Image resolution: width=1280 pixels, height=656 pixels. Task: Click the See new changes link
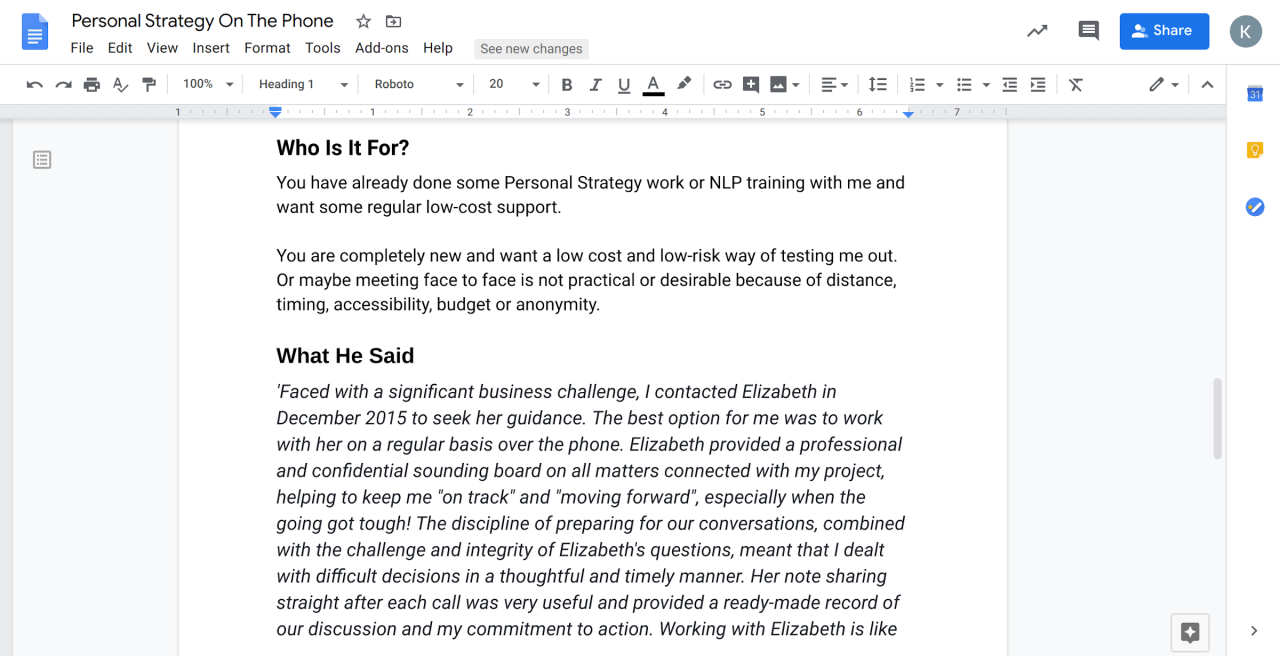[x=531, y=49]
